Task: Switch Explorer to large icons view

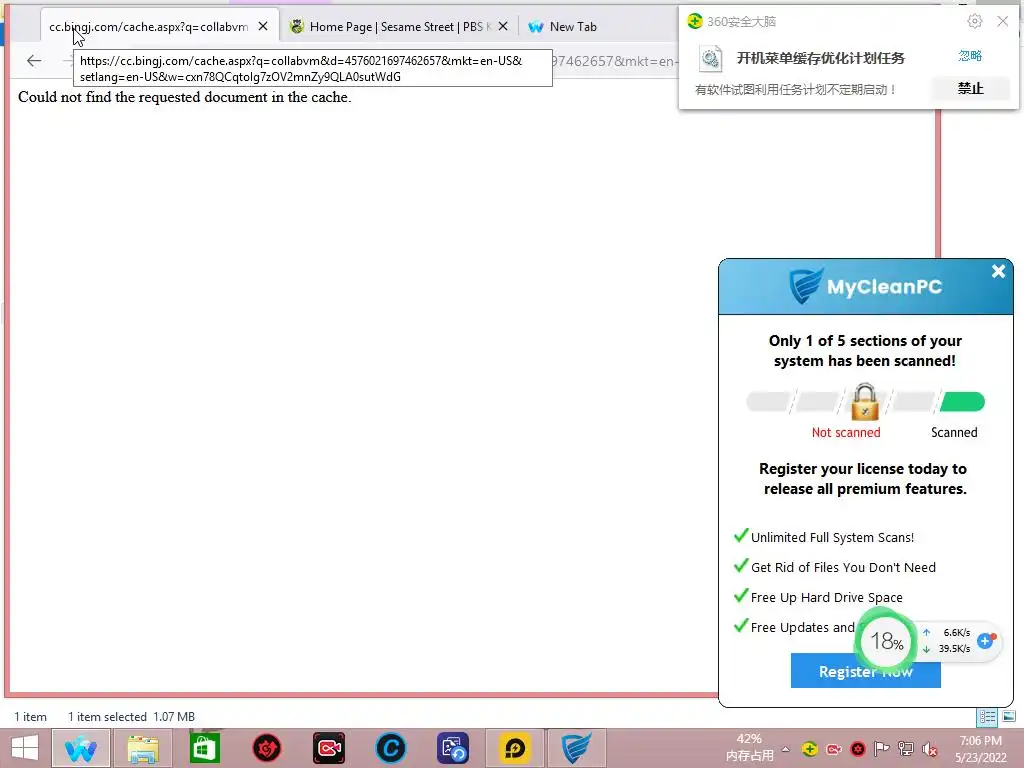Action: [1009, 716]
